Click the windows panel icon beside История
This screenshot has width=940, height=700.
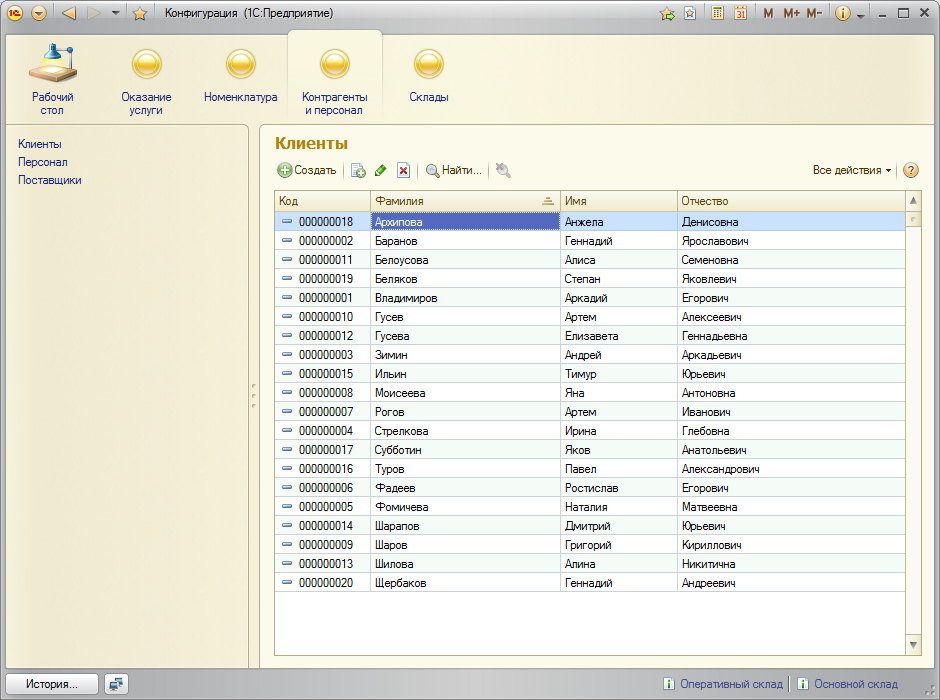117,684
